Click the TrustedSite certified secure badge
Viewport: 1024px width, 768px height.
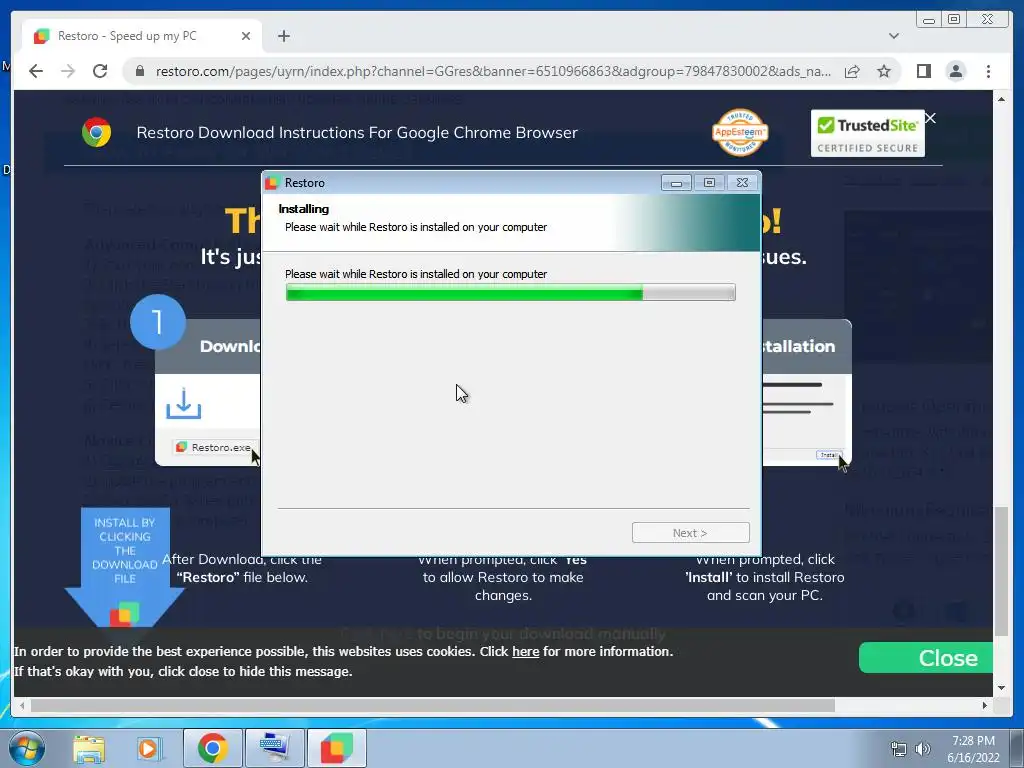coord(867,133)
